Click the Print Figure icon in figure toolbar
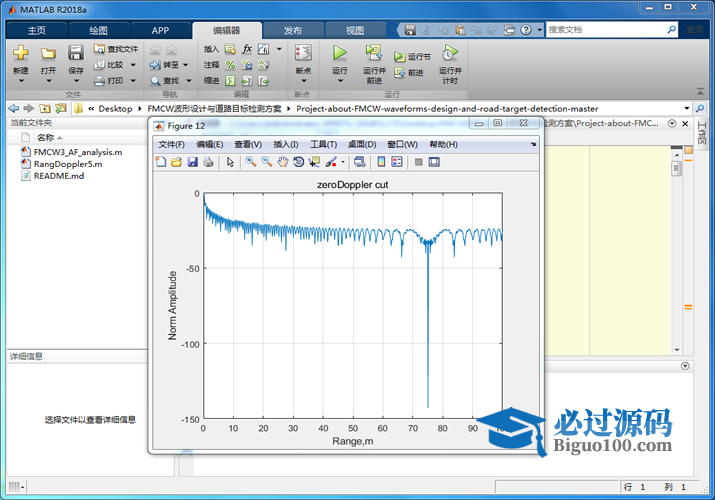 (208, 162)
